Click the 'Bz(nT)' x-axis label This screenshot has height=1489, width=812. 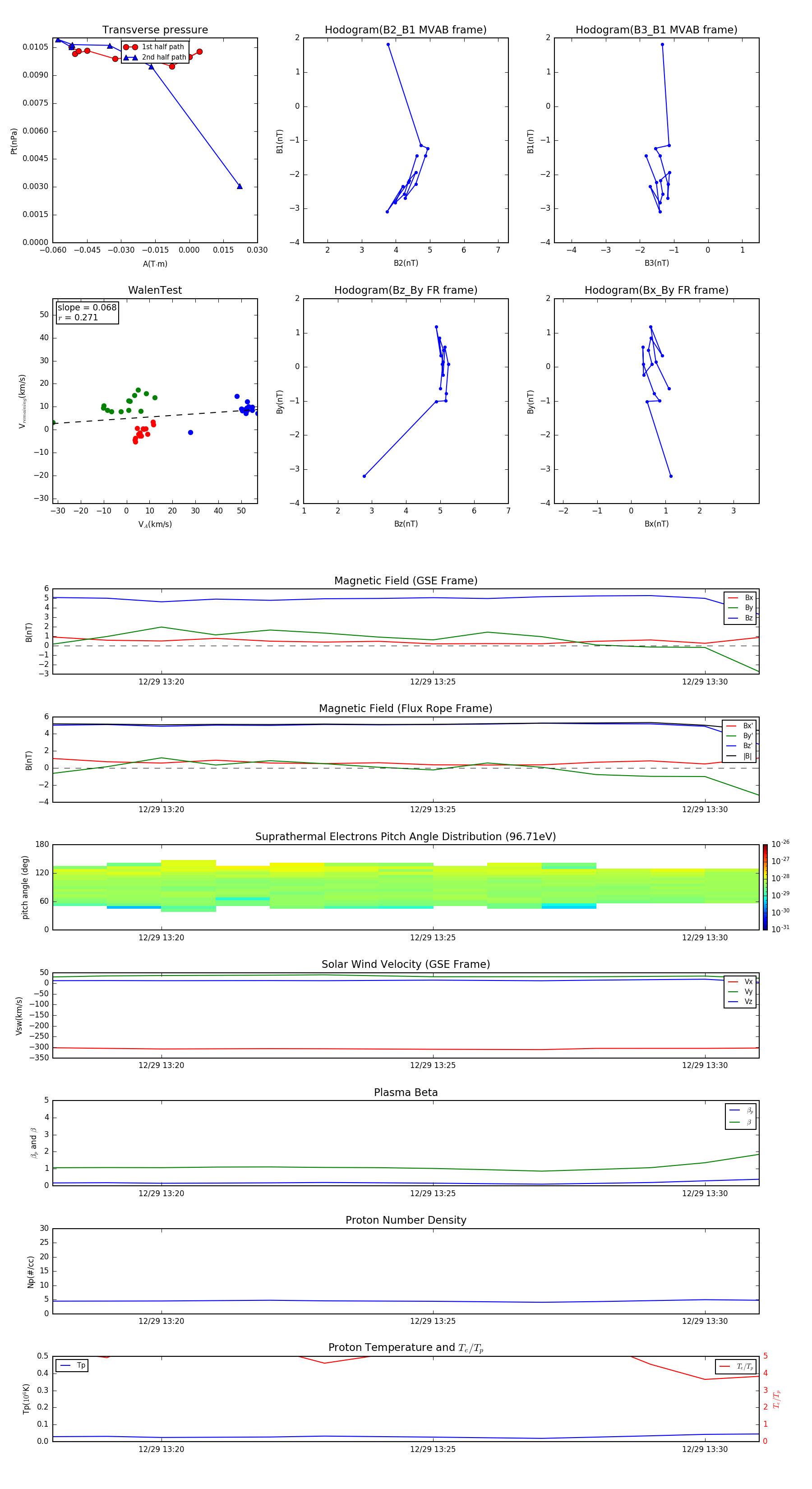coord(406,524)
